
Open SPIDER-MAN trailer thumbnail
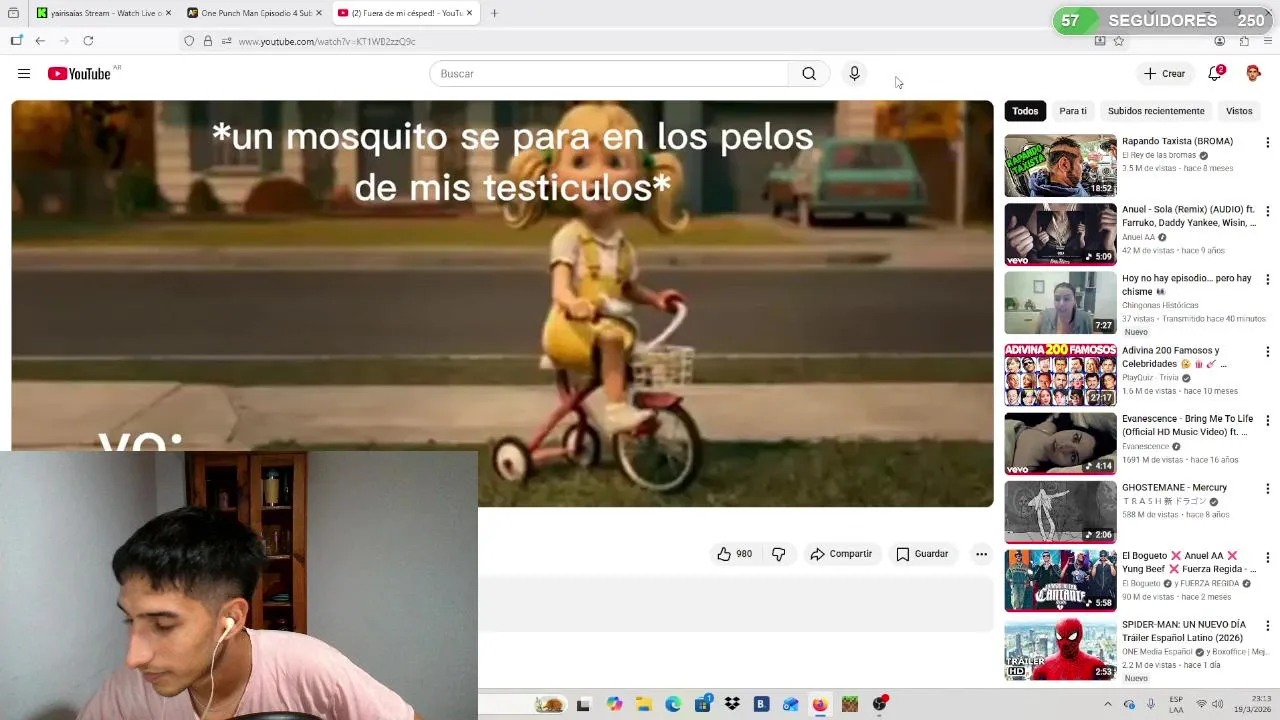click(1060, 649)
